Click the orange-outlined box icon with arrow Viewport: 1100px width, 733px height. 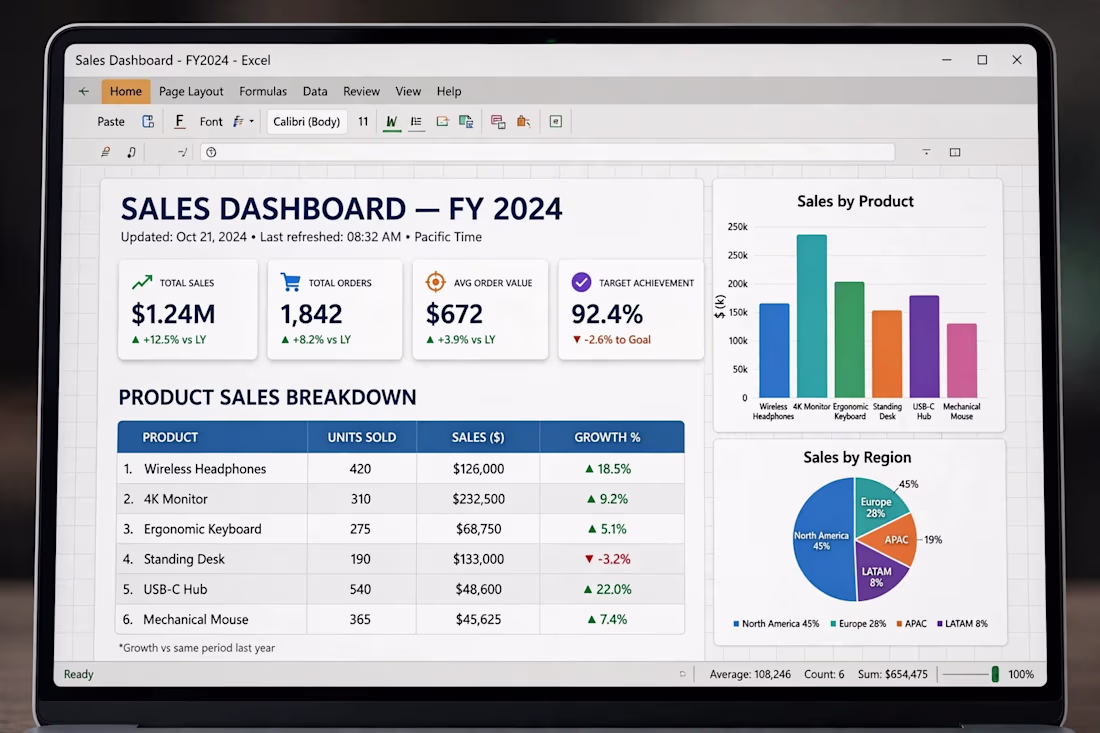point(442,121)
